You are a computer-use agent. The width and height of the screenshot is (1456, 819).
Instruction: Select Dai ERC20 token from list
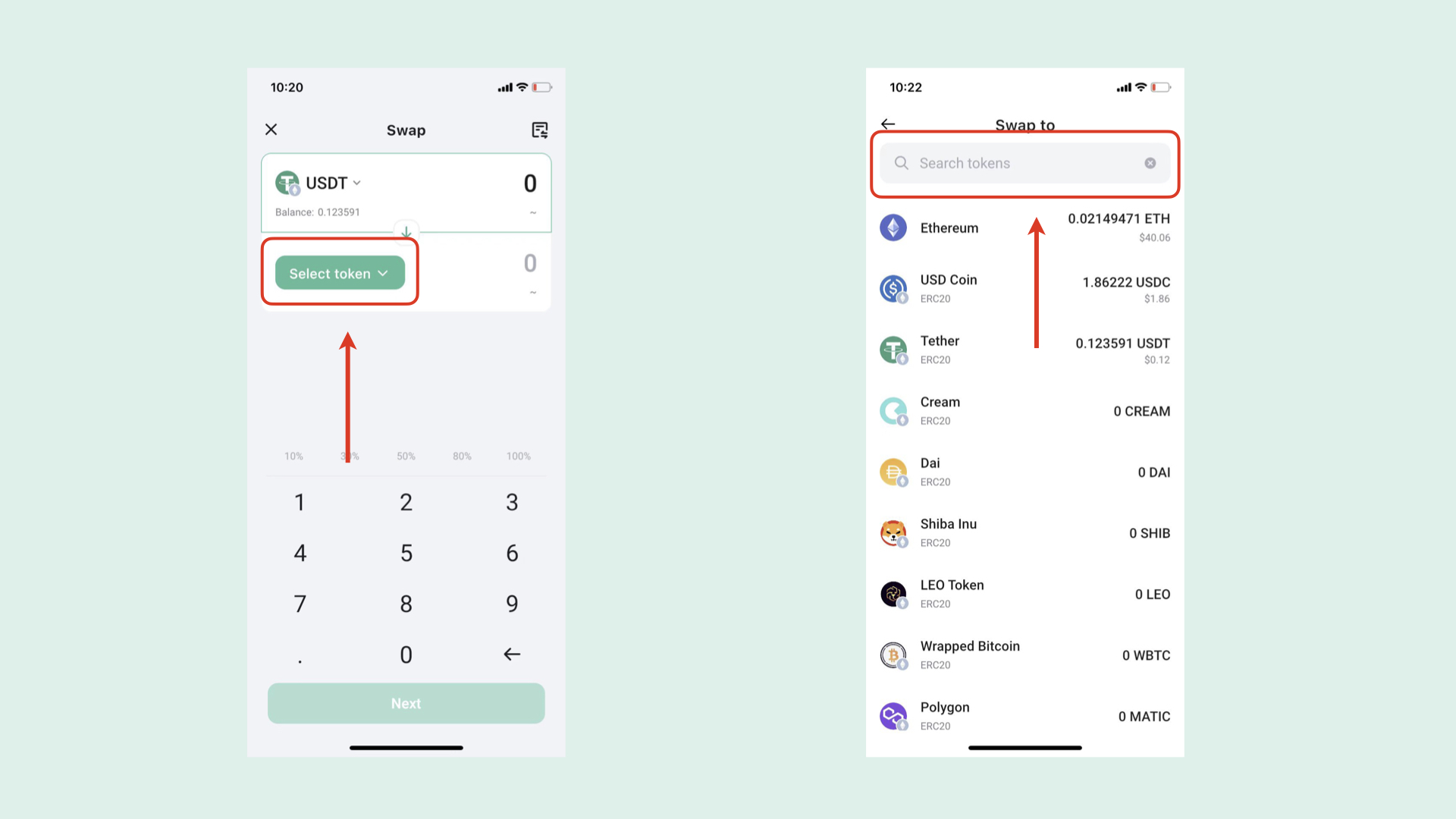click(x=1025, y=471)
